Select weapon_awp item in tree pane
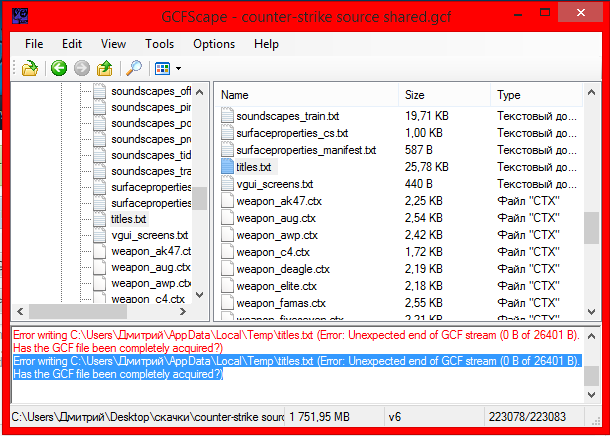 point(151,284)
